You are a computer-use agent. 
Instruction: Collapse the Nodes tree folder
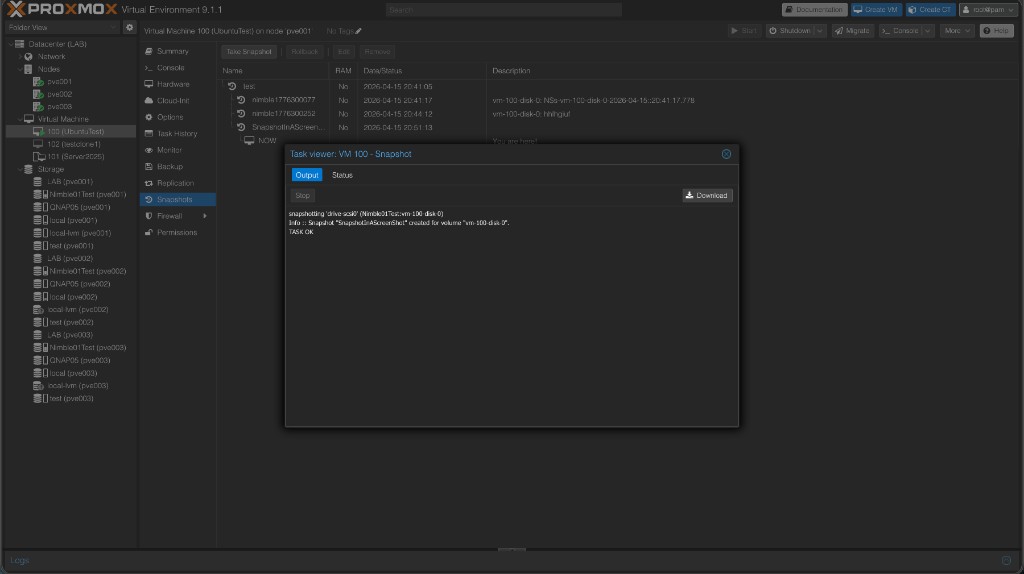click(x=19, y=69)
